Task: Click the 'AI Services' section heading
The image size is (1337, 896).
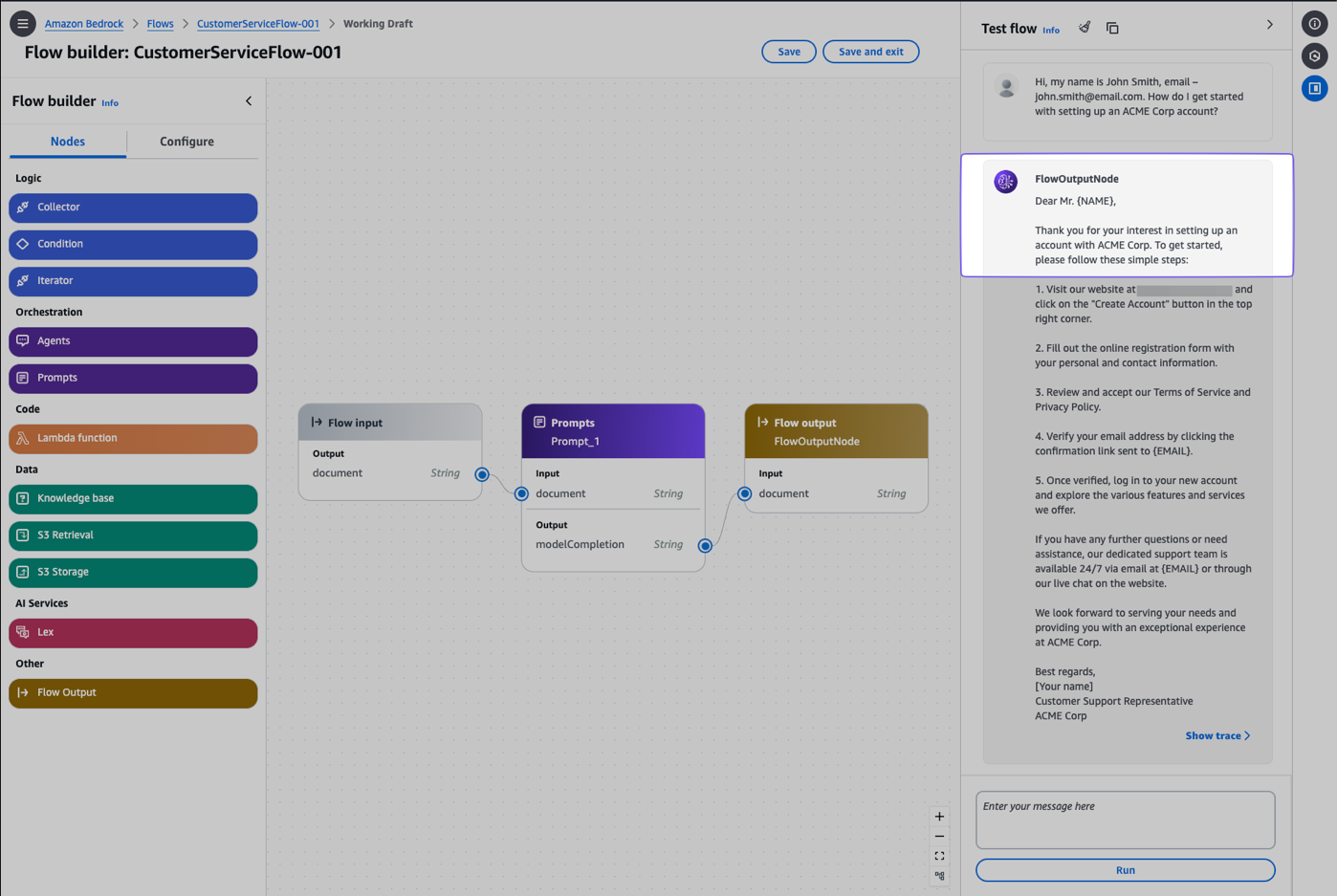Action: point(41,603)
